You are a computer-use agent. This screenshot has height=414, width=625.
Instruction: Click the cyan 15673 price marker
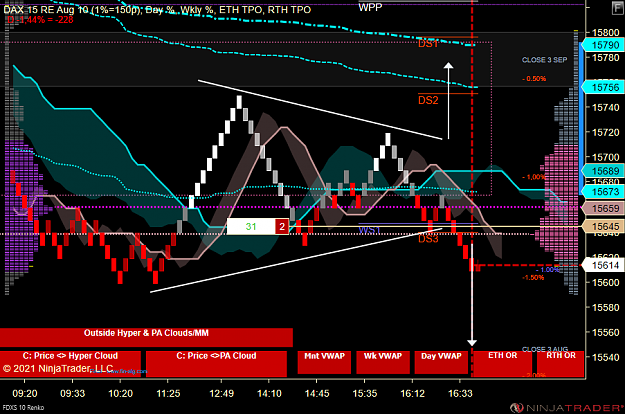[x=602, y=192]
